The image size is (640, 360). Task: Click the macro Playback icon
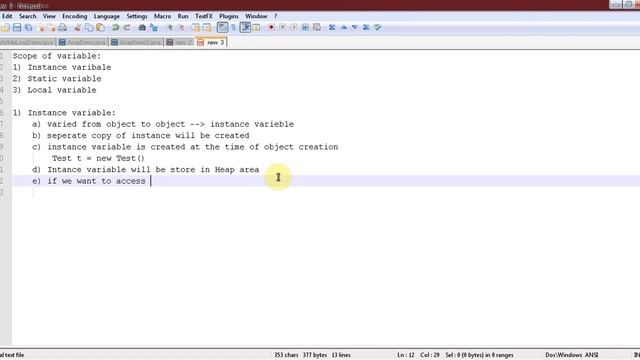tap(294, 27)
